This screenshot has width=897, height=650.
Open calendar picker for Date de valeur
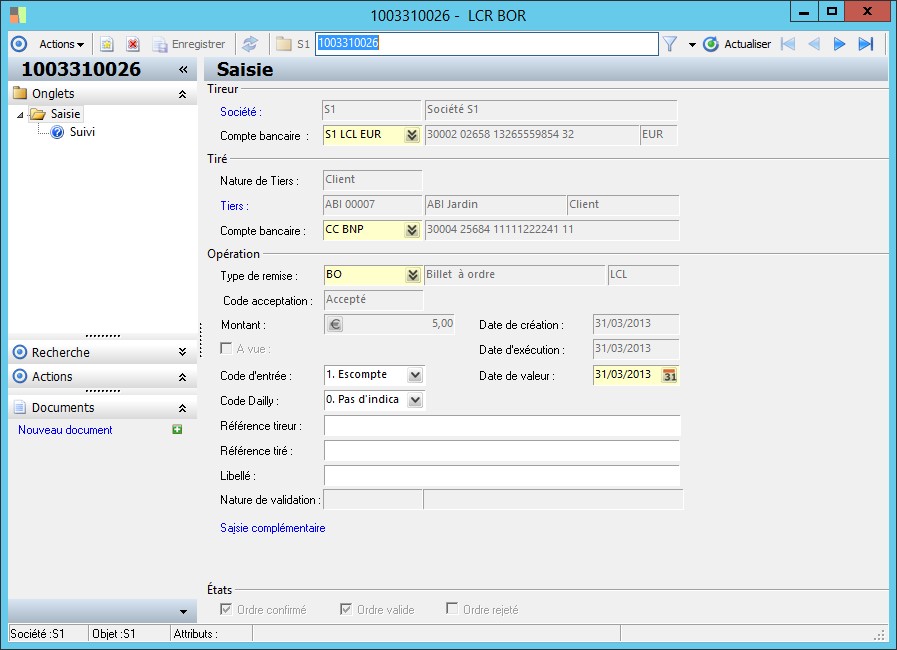click(x=670, y=375)
